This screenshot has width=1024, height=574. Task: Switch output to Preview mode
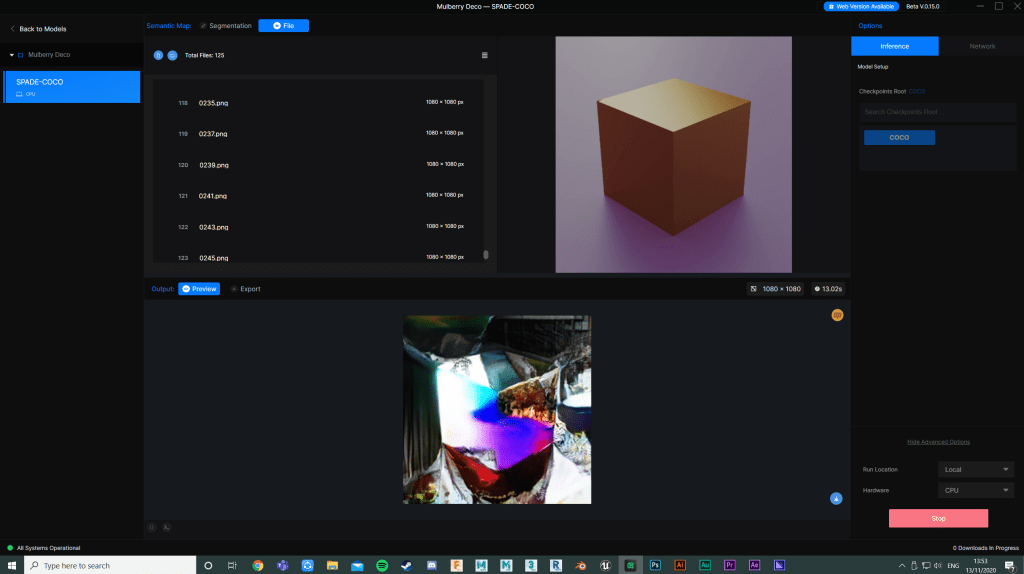click(199, 289)
